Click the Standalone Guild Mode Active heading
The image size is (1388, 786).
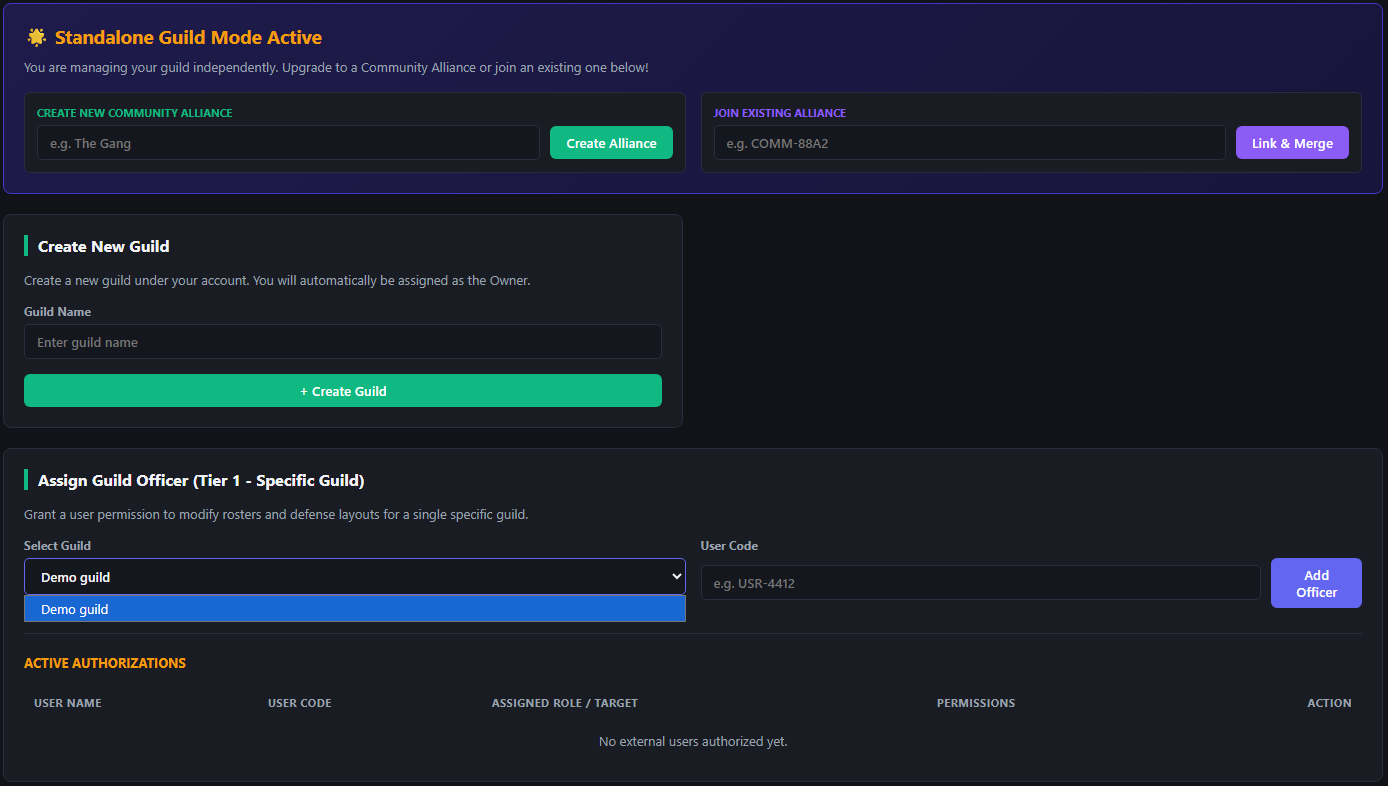[188, 38]
